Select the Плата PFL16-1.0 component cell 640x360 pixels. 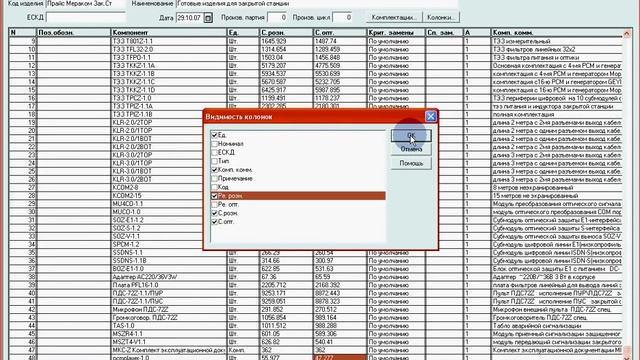[x=169, y=285]
